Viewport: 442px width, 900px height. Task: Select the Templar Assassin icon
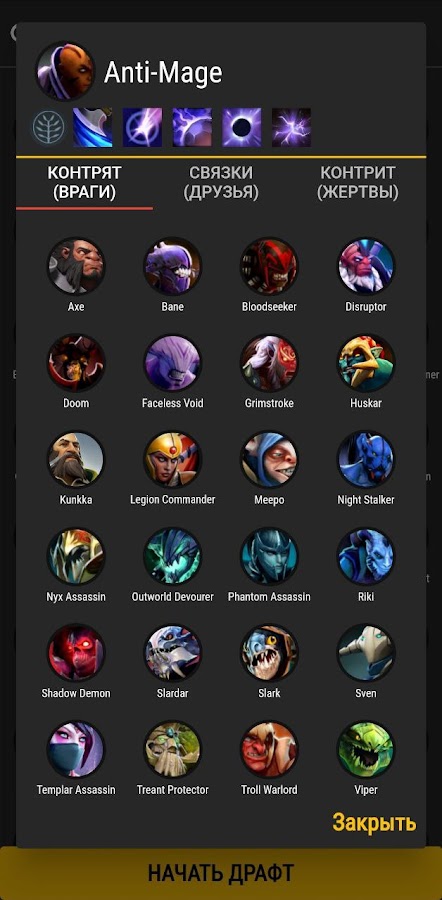76,750
